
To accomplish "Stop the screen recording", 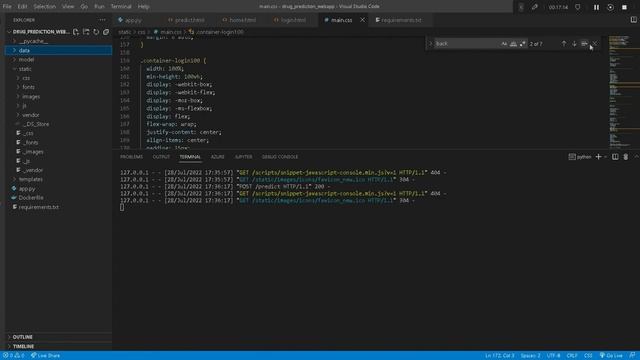I will coord(624,7).
